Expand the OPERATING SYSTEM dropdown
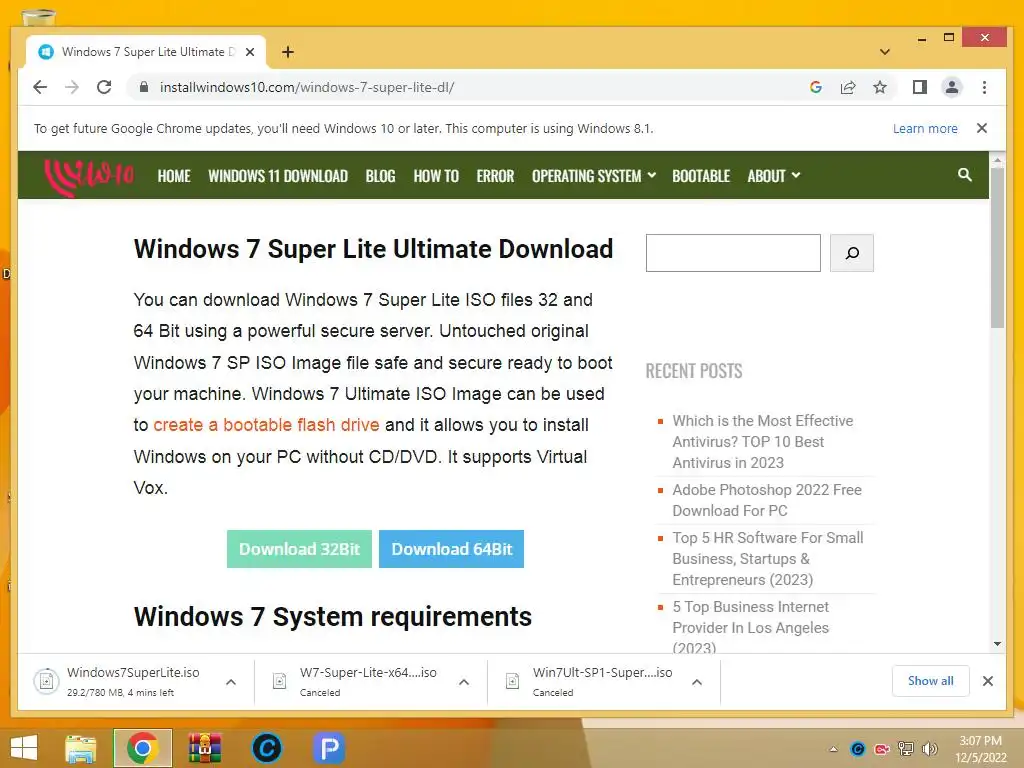 tap(594, 176)
